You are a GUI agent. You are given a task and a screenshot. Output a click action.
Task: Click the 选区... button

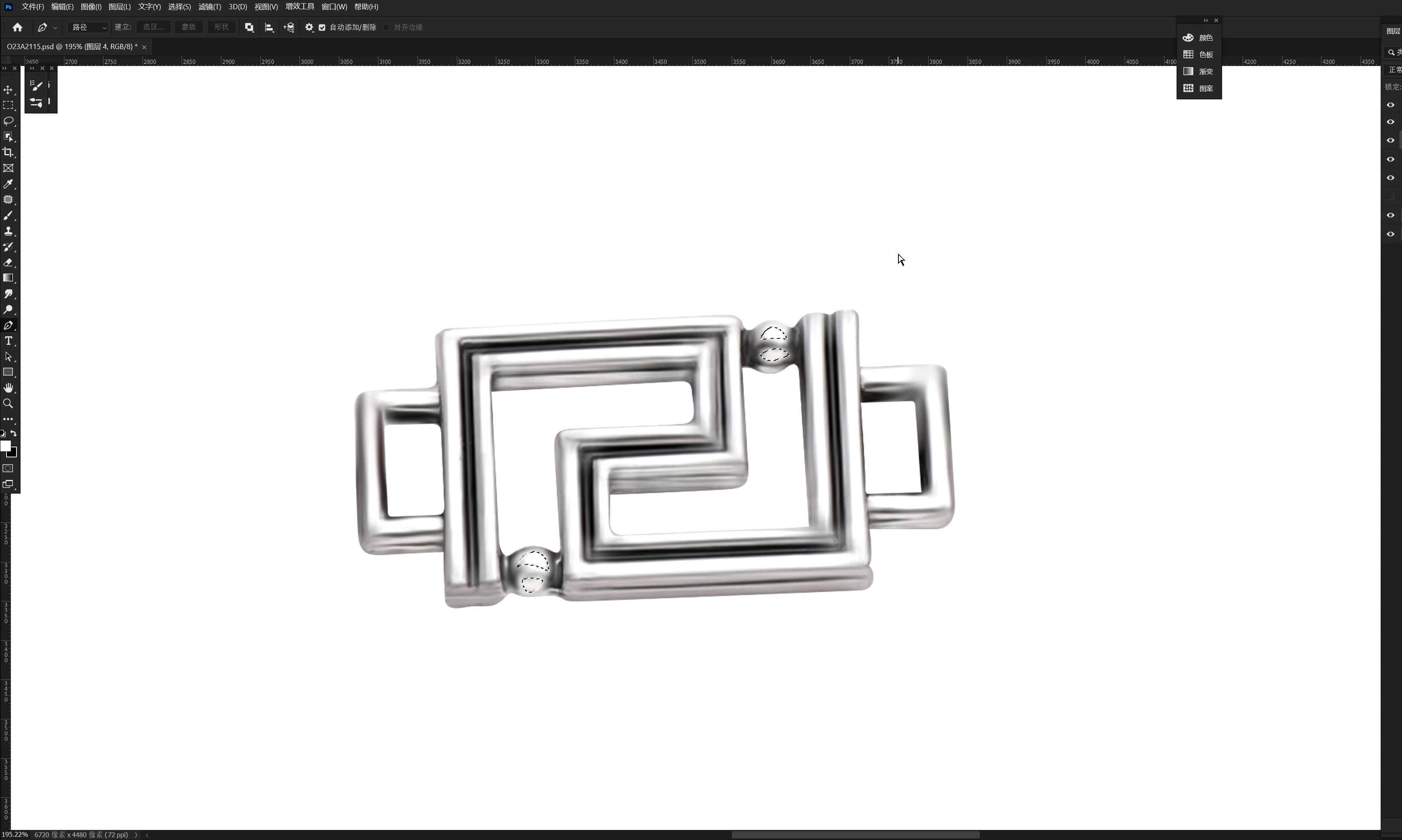(x=153, y=27)
